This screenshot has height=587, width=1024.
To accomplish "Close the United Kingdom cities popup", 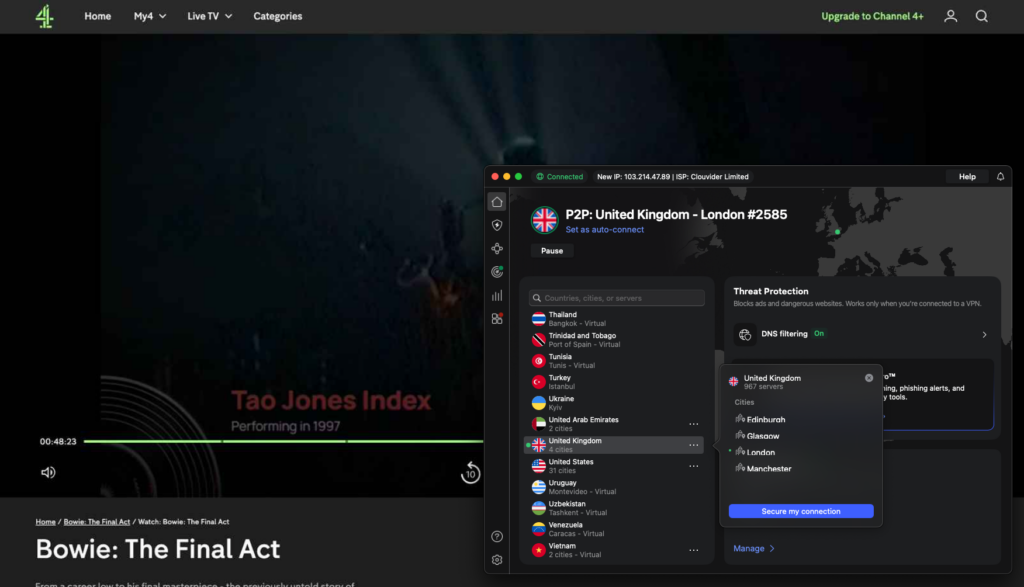I will click(x=869, y=378).
